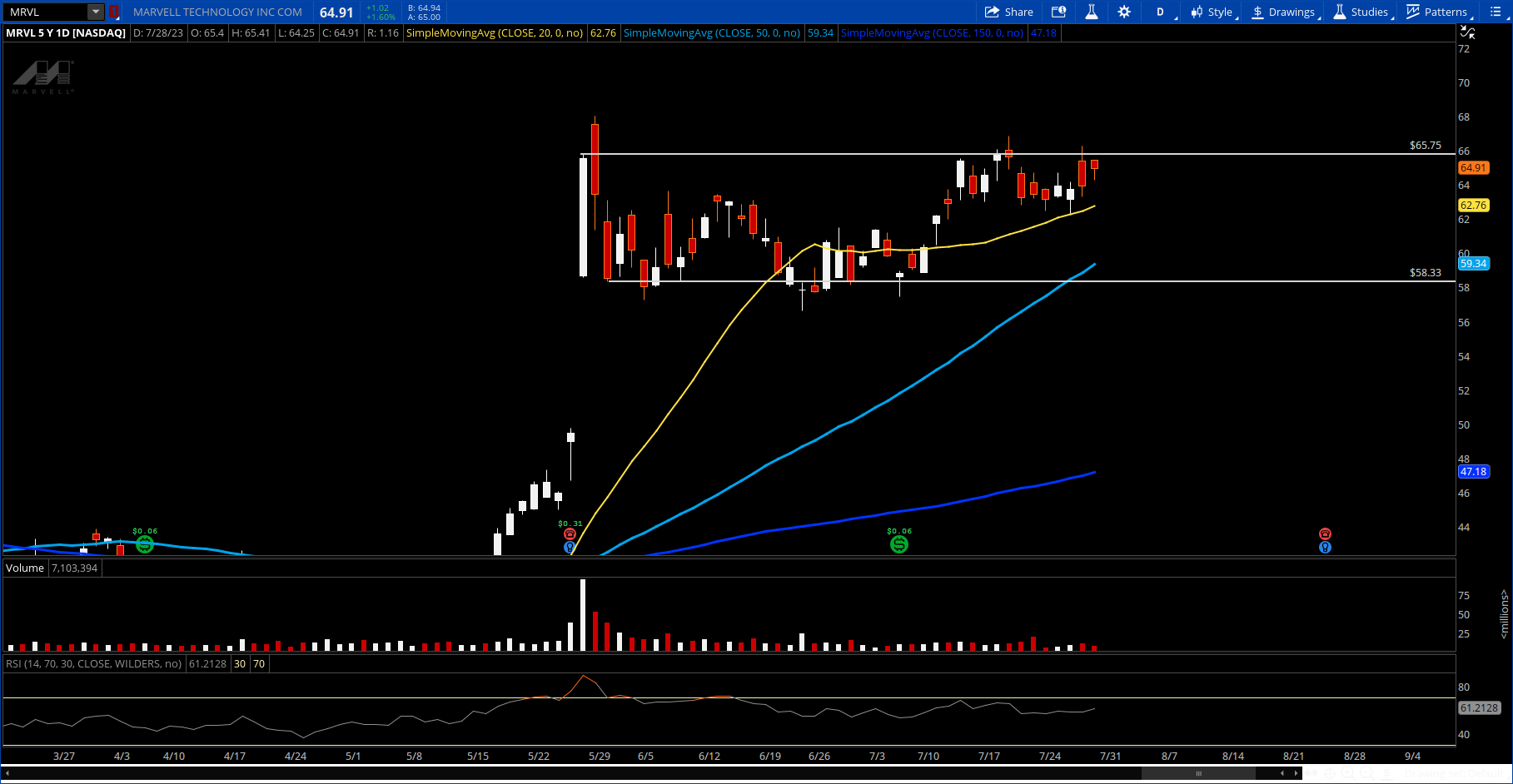The height and width of the screenshot is (784, 1513).
Task: Click the light blue 59.34 SMA price bubble
Action: [1473, 264]
